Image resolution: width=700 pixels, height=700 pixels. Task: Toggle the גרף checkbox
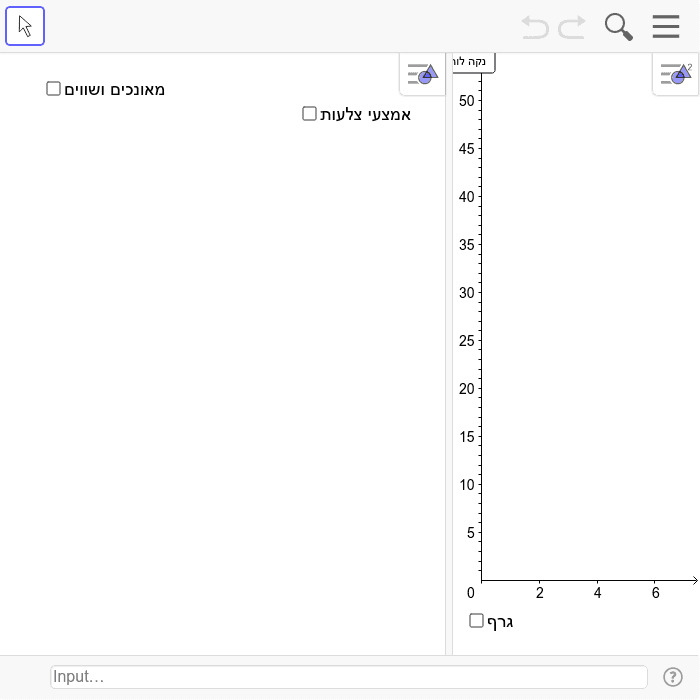tap(476, 620)
